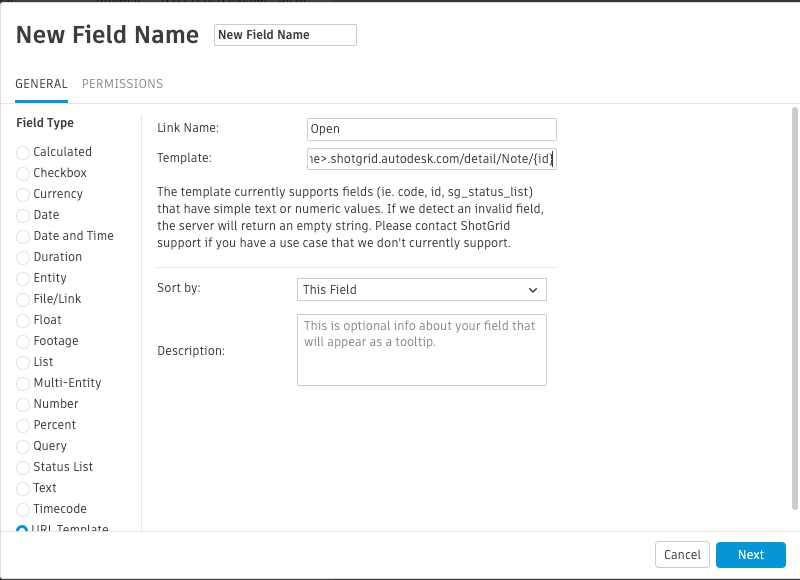This screenshot has height=580, width=800.
Task: Switch to the Permissions tab
Action: pos(122,84)
